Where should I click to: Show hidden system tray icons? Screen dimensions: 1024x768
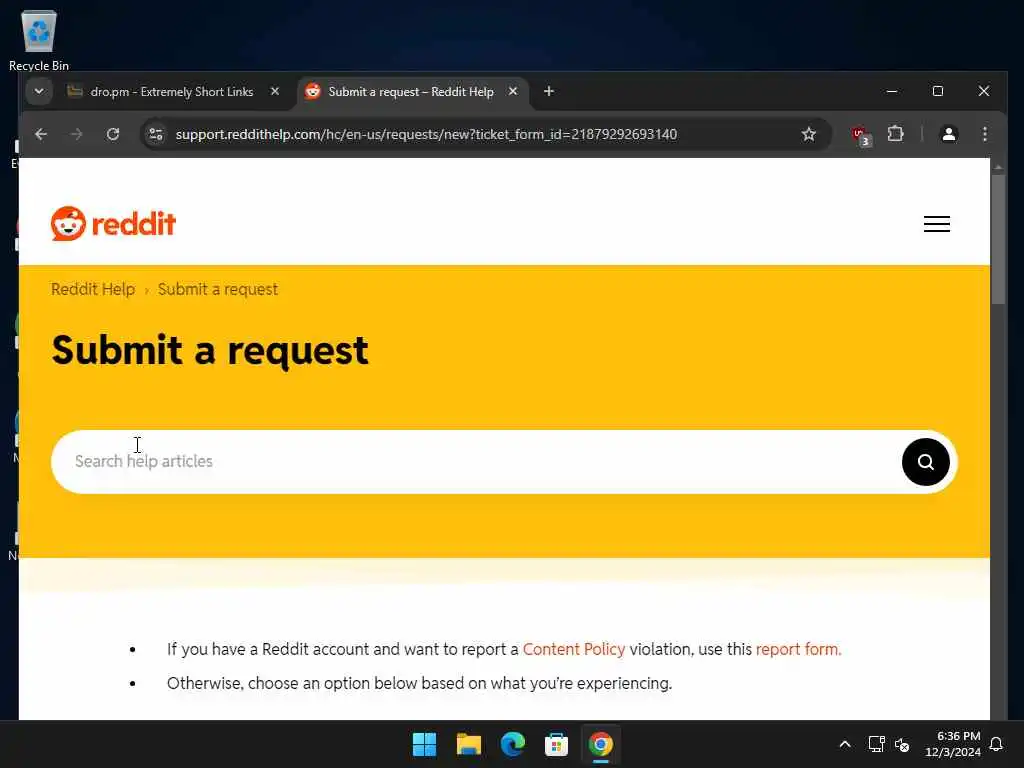[x=844, y=744]
